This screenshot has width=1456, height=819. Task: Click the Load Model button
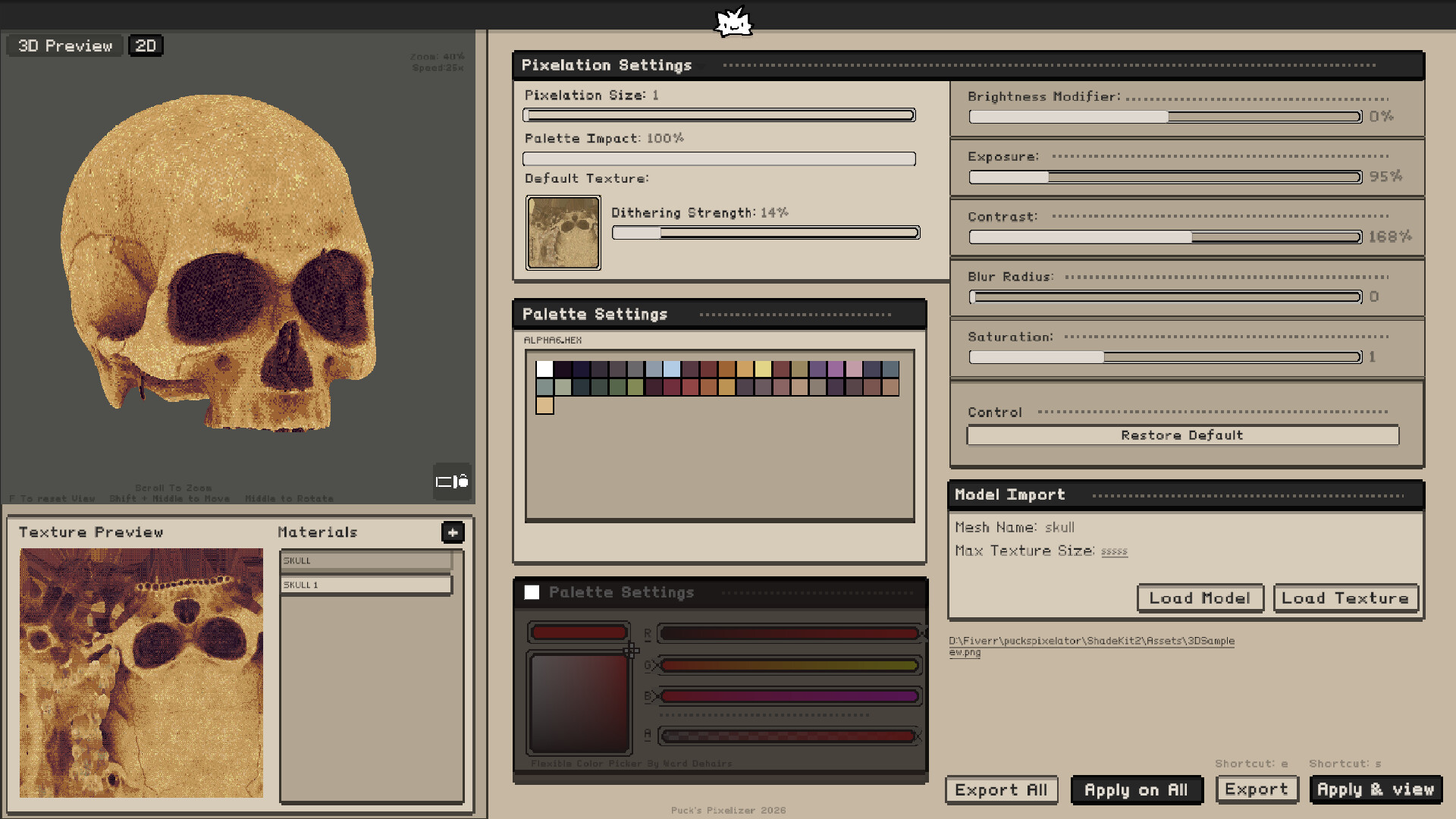coord(1200,598)
